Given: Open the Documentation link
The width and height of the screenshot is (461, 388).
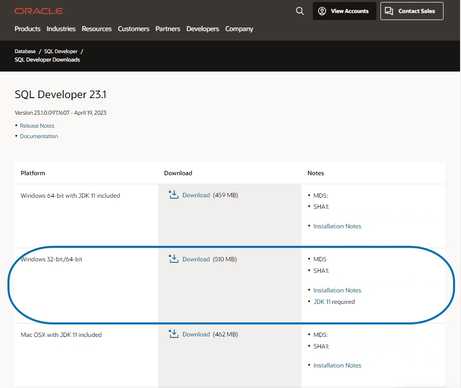Looking at the screenshot, I should tap(39, 136).
